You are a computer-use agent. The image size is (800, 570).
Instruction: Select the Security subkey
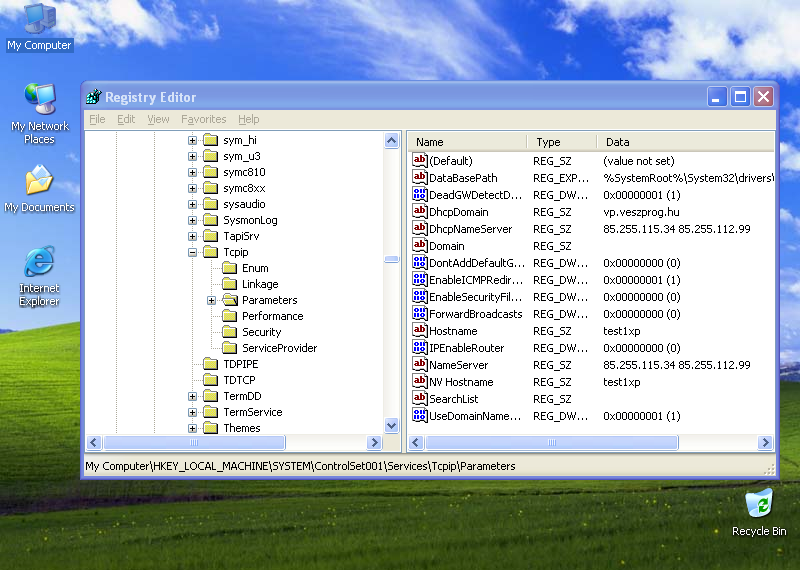(262, 332)
